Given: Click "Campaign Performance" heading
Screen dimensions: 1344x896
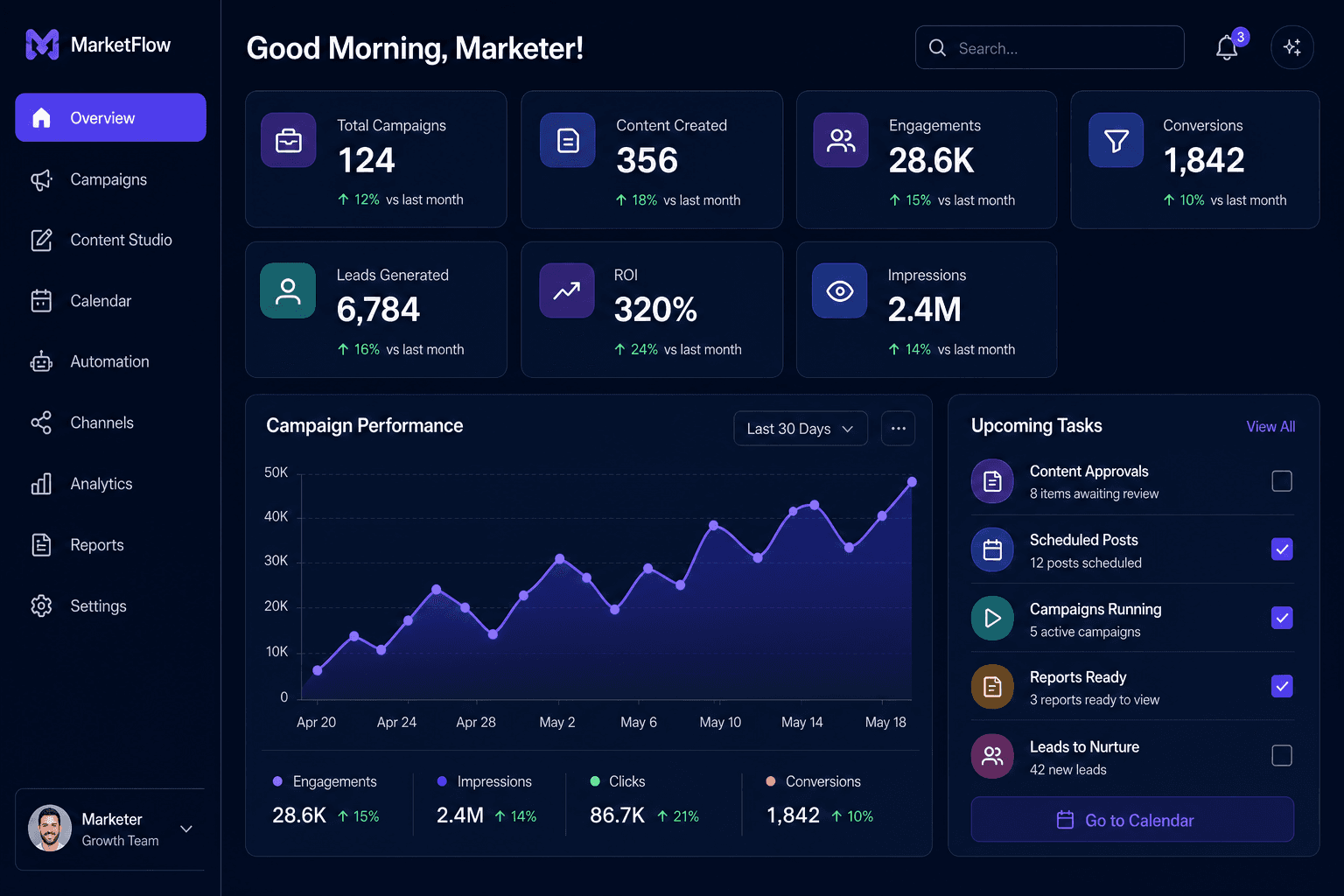Looking at the screenshot, I should click(365, 425).
